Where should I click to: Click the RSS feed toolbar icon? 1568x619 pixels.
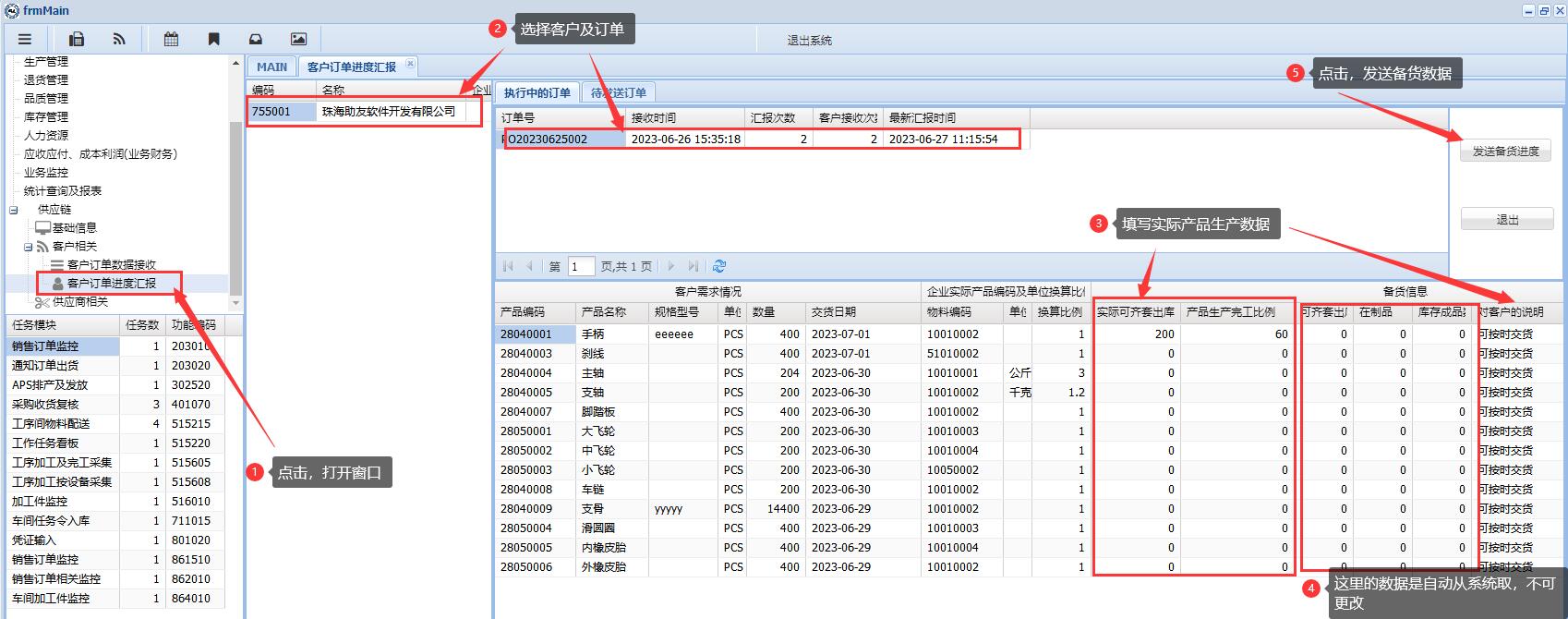coord(119,39)
